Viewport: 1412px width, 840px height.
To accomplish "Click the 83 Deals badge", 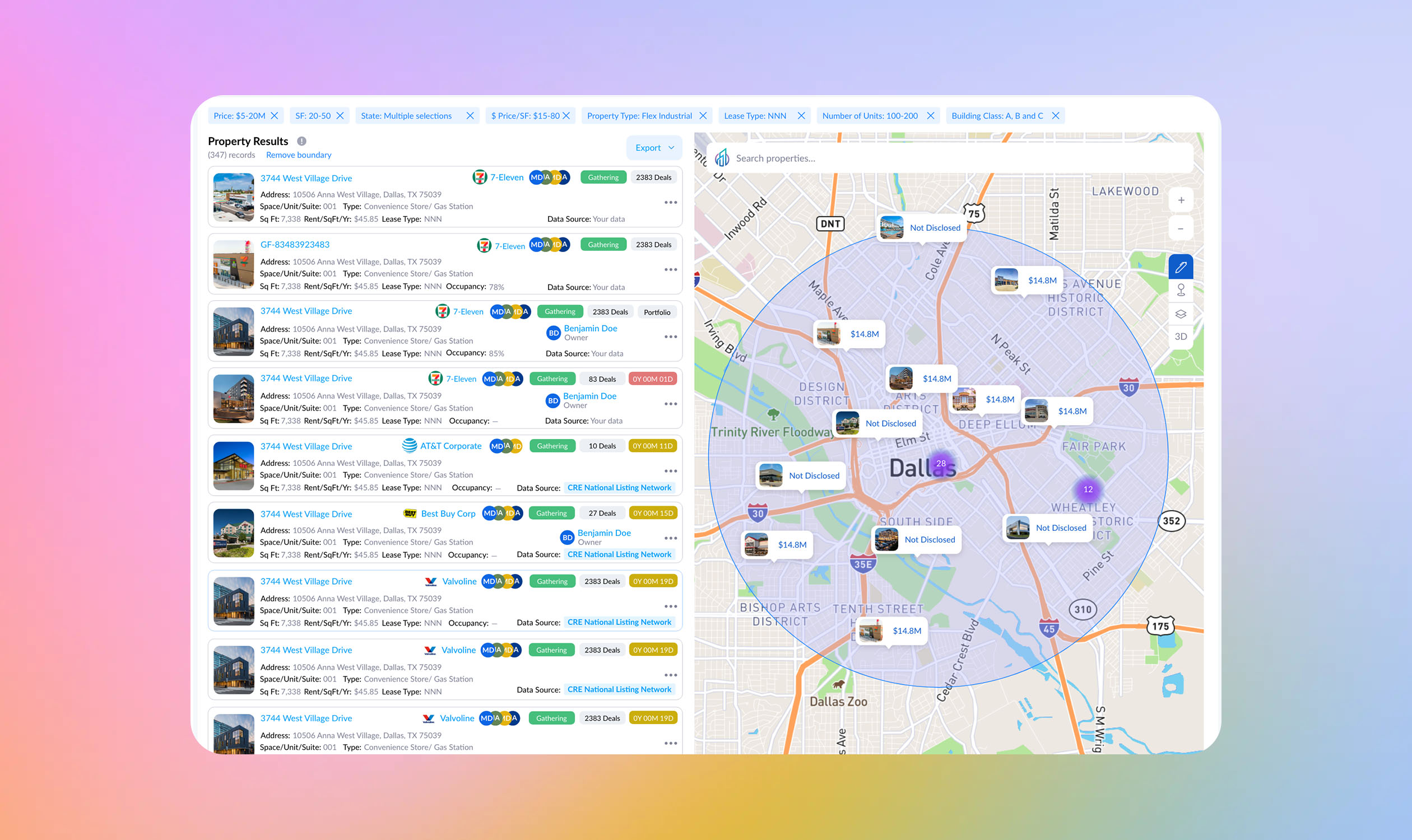I will coord(602,379).
